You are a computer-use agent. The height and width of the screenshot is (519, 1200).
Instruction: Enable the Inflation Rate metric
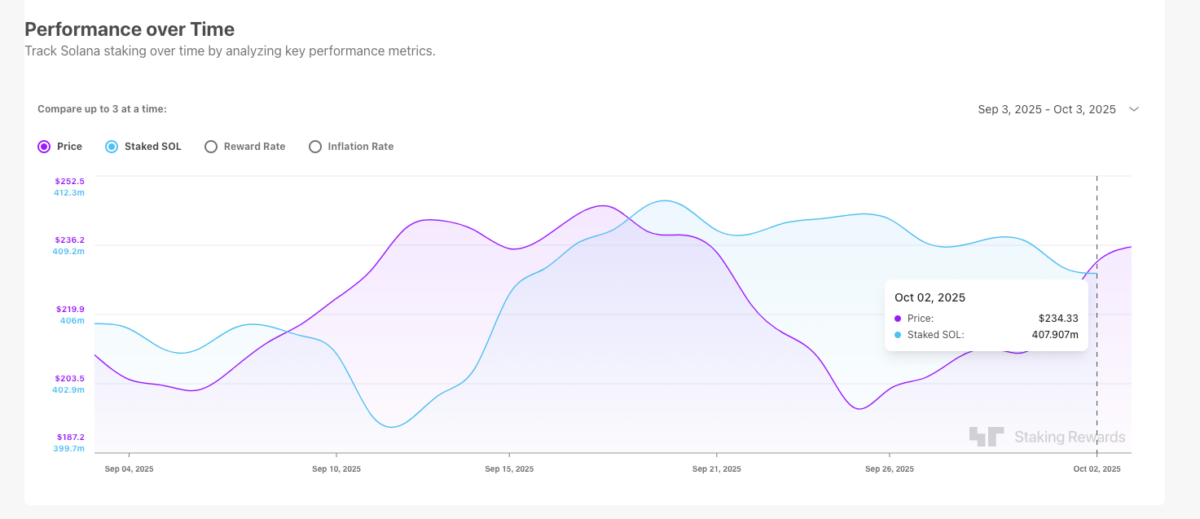[316, 147]
